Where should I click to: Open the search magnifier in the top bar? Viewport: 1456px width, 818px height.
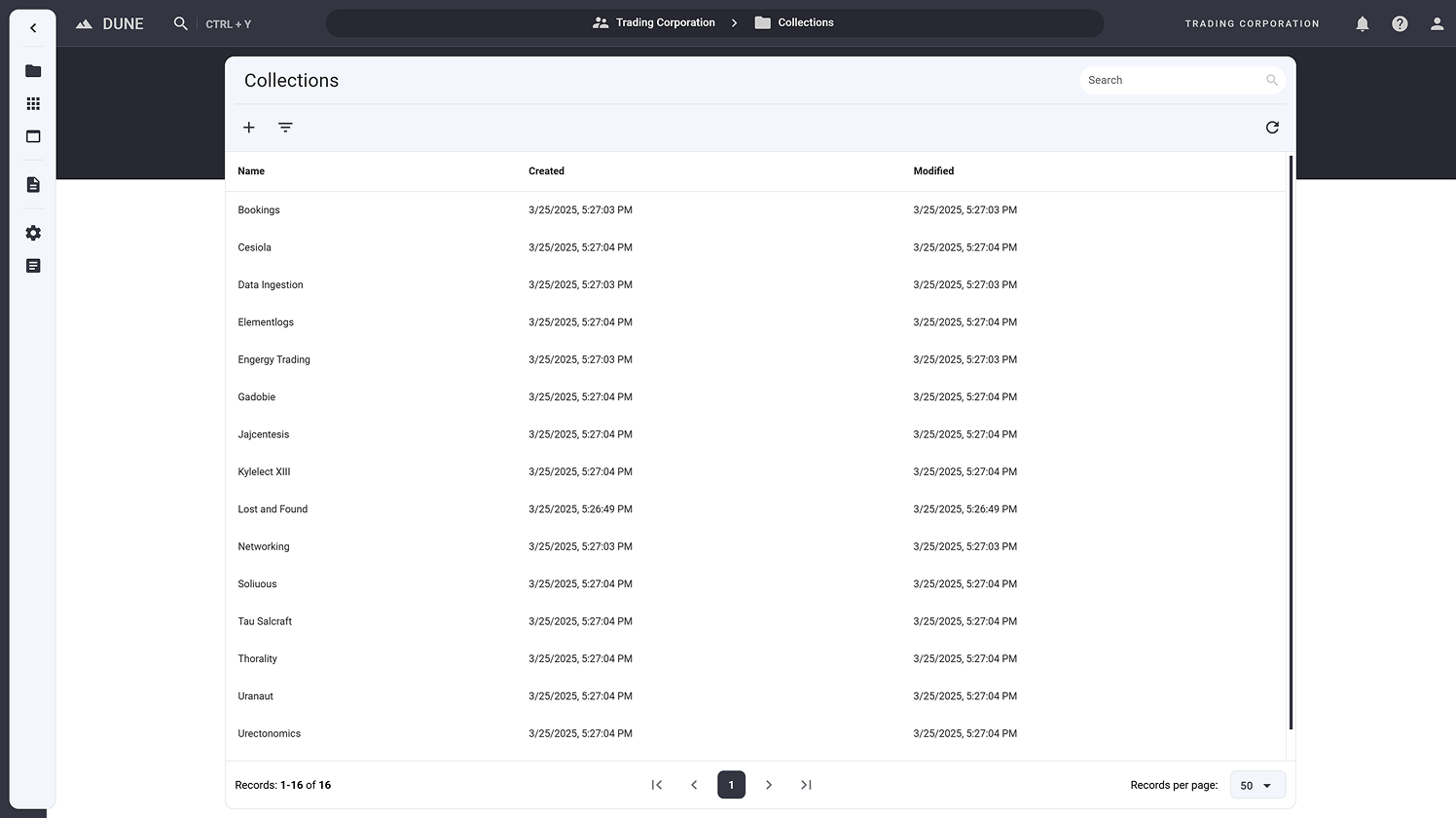pos(181,22)
